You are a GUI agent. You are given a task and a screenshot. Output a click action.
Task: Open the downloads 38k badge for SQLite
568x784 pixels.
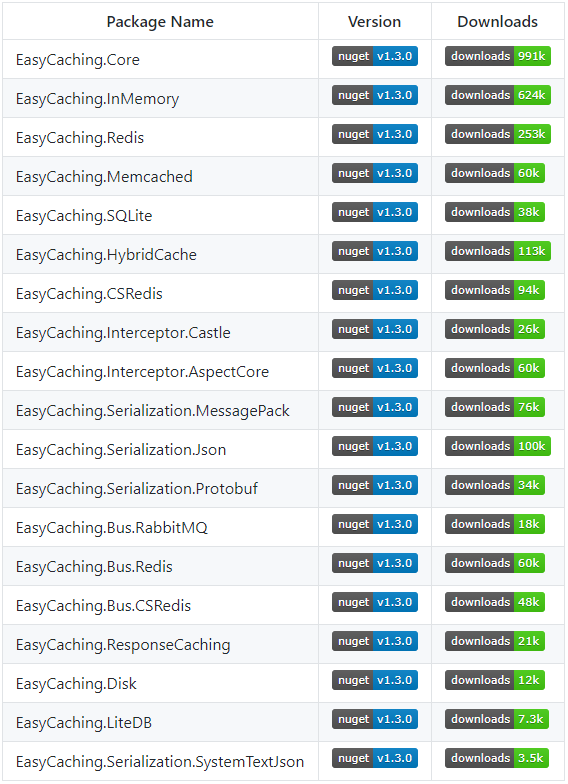(494, 212)
